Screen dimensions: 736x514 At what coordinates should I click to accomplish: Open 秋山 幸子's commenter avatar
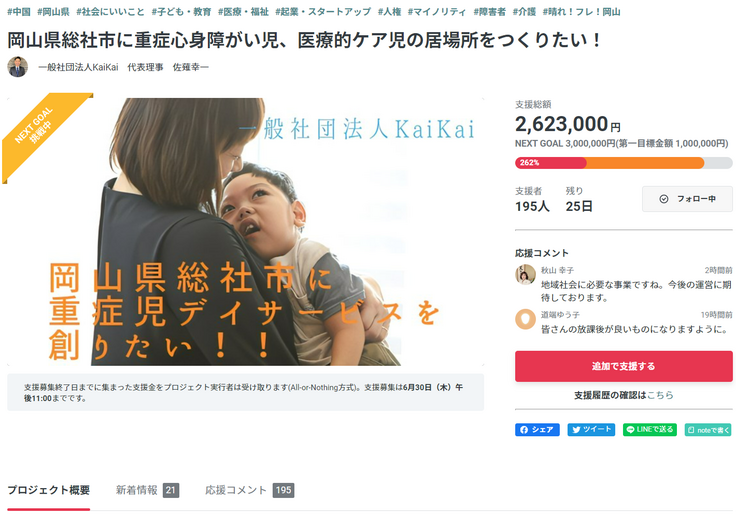525,274
